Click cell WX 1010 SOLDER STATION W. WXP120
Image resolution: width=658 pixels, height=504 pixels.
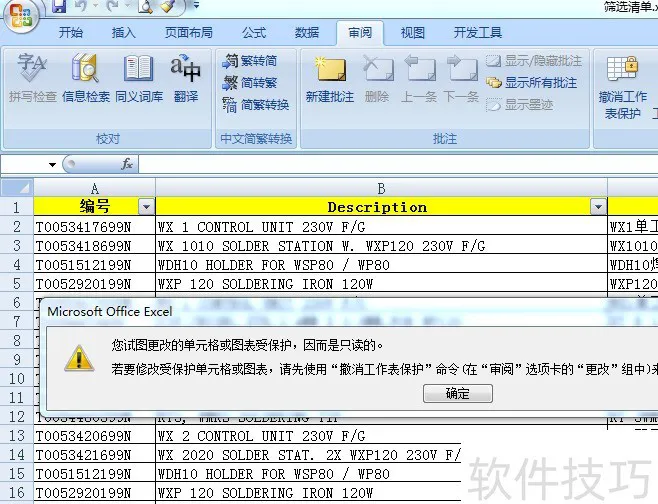[x=381, y=246]
